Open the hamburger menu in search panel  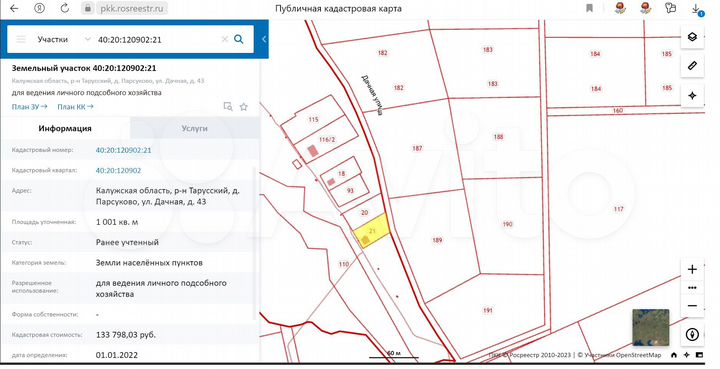tap(21, 39)
